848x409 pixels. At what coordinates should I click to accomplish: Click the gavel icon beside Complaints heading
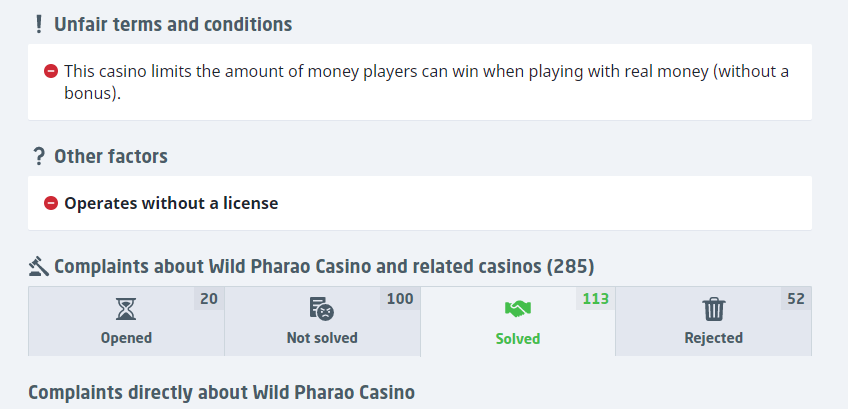38,266
